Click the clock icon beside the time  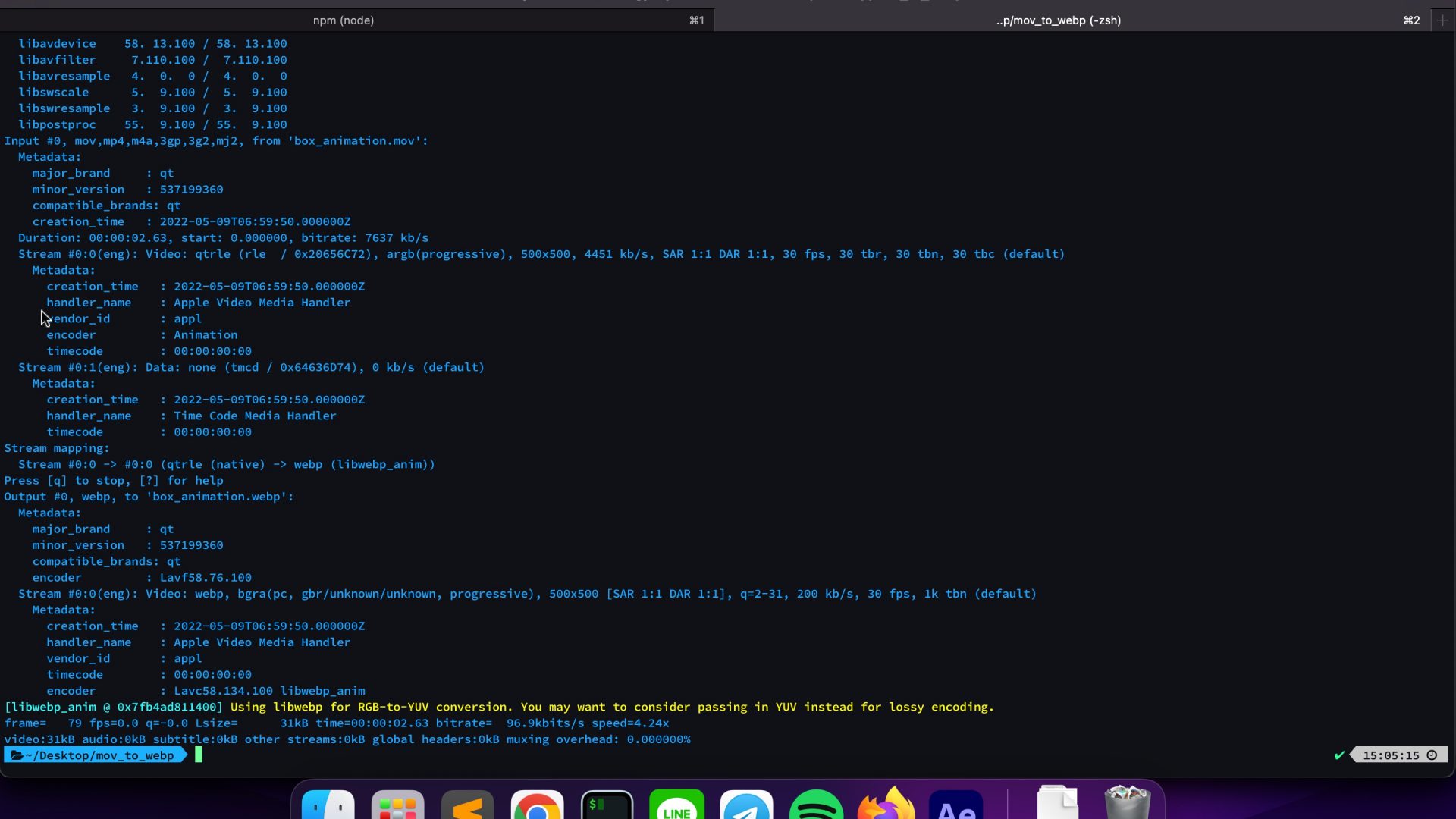[1432, 755]
